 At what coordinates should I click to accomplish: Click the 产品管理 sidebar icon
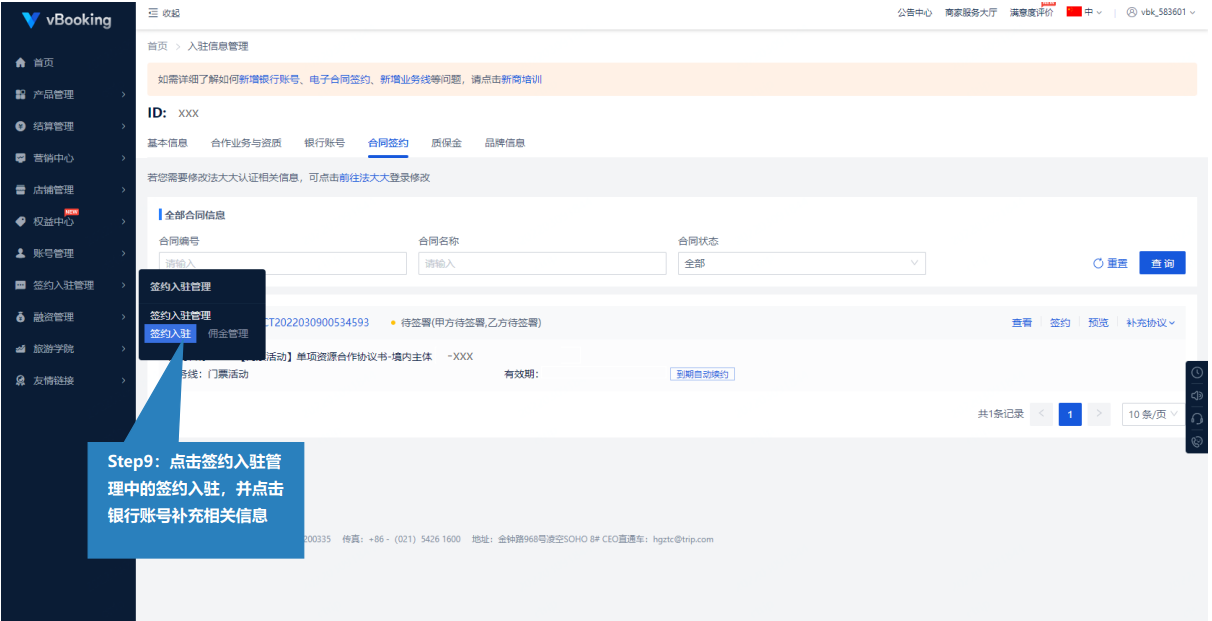click(21, 95)
